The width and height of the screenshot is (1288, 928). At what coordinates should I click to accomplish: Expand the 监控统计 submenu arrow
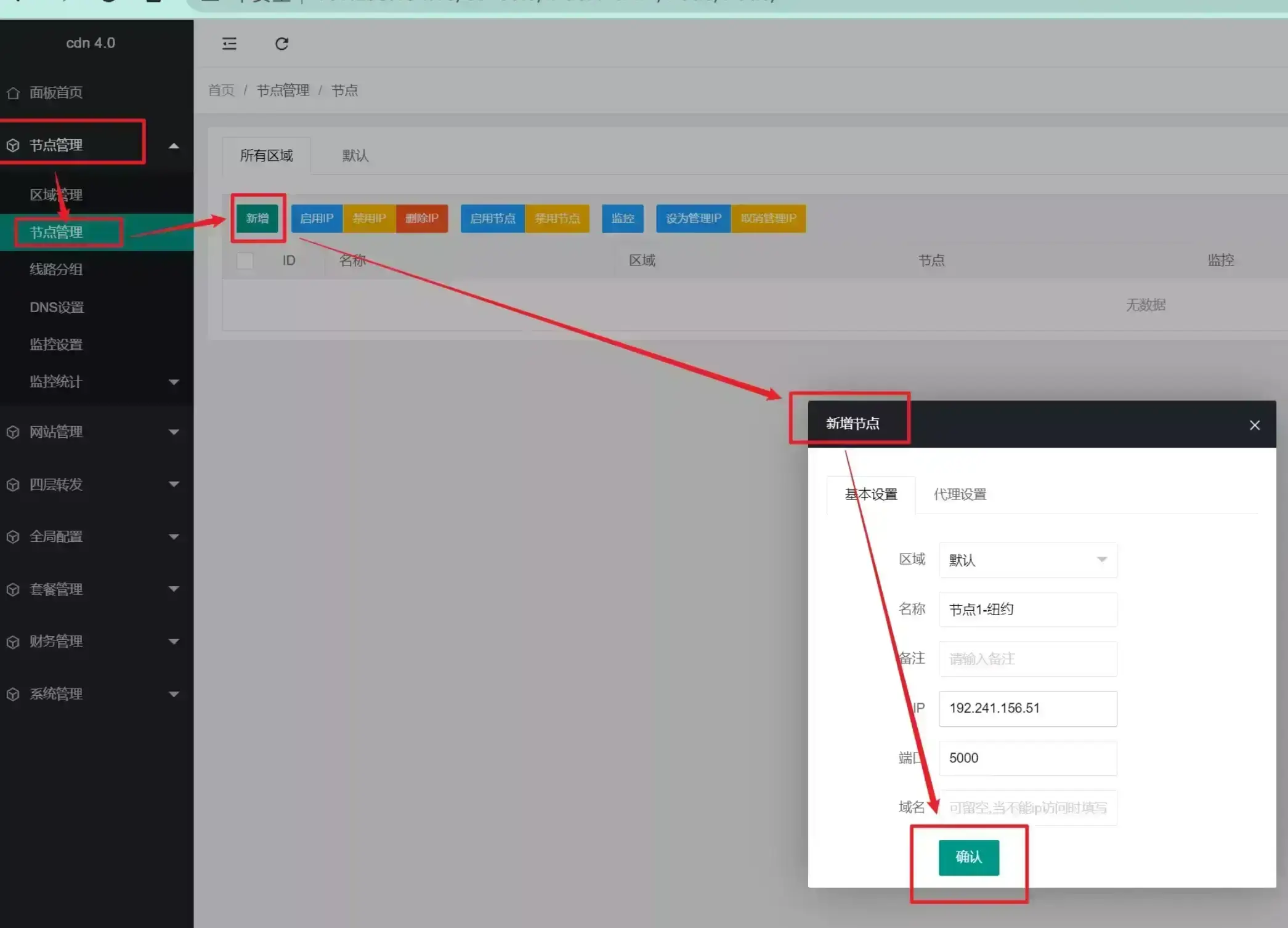click(x=174, y=382)
